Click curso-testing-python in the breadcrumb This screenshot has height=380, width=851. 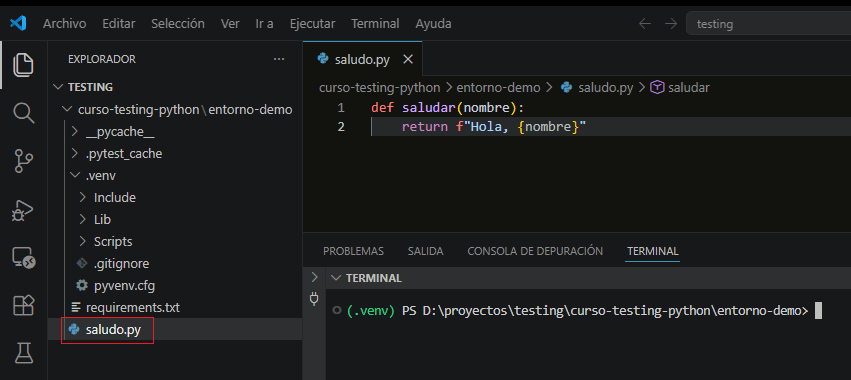coord(379,87)
